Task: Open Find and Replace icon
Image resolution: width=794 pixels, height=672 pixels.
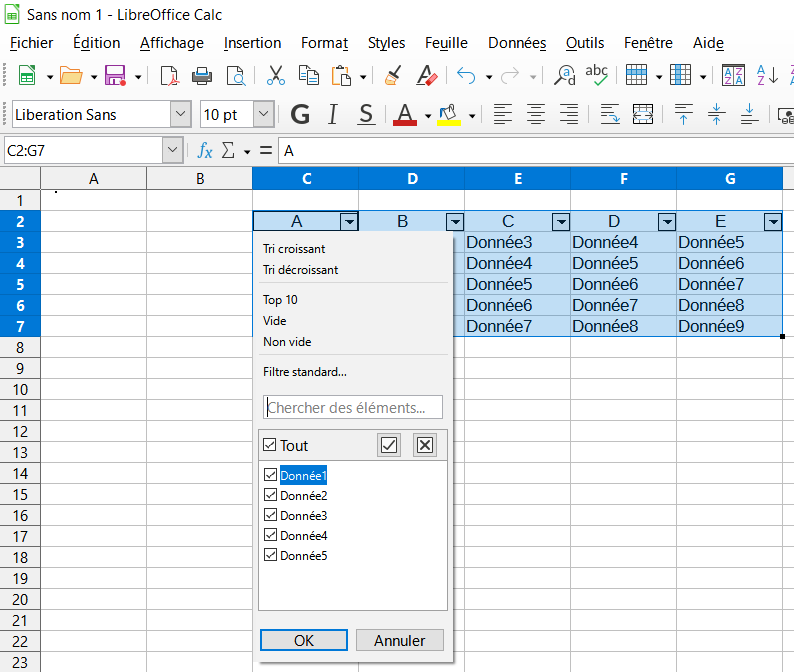Action: click(x=565, y=75)
